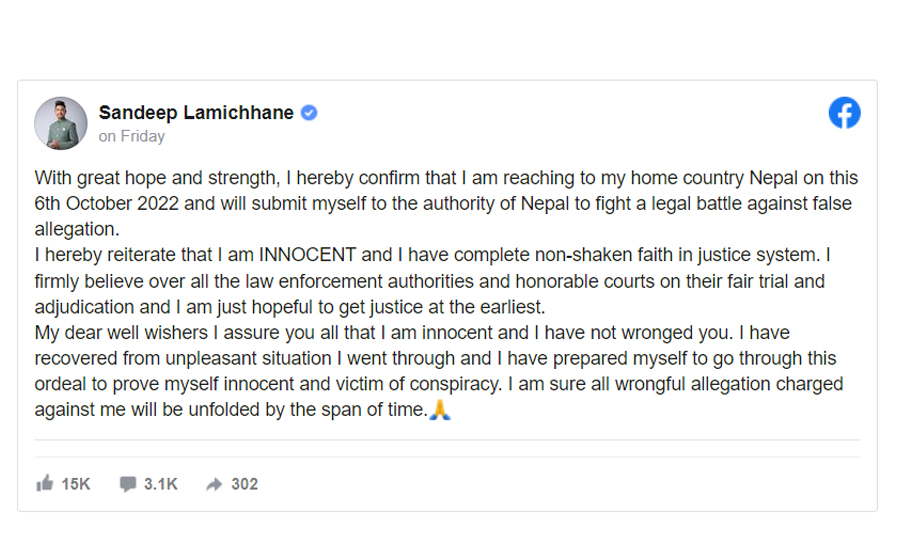
Task: Click the Facebook logo icon
Action: [844, 113]
